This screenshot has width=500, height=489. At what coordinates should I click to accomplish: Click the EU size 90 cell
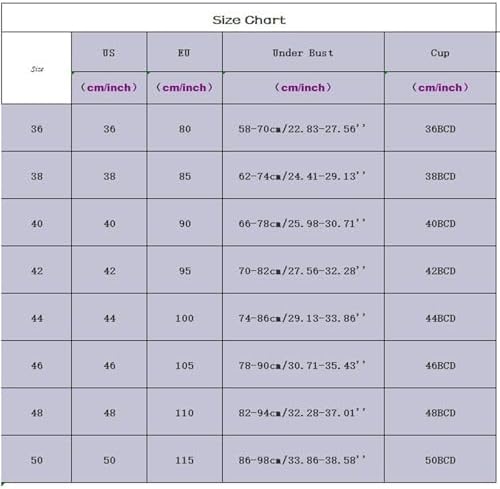pos(184,223)
